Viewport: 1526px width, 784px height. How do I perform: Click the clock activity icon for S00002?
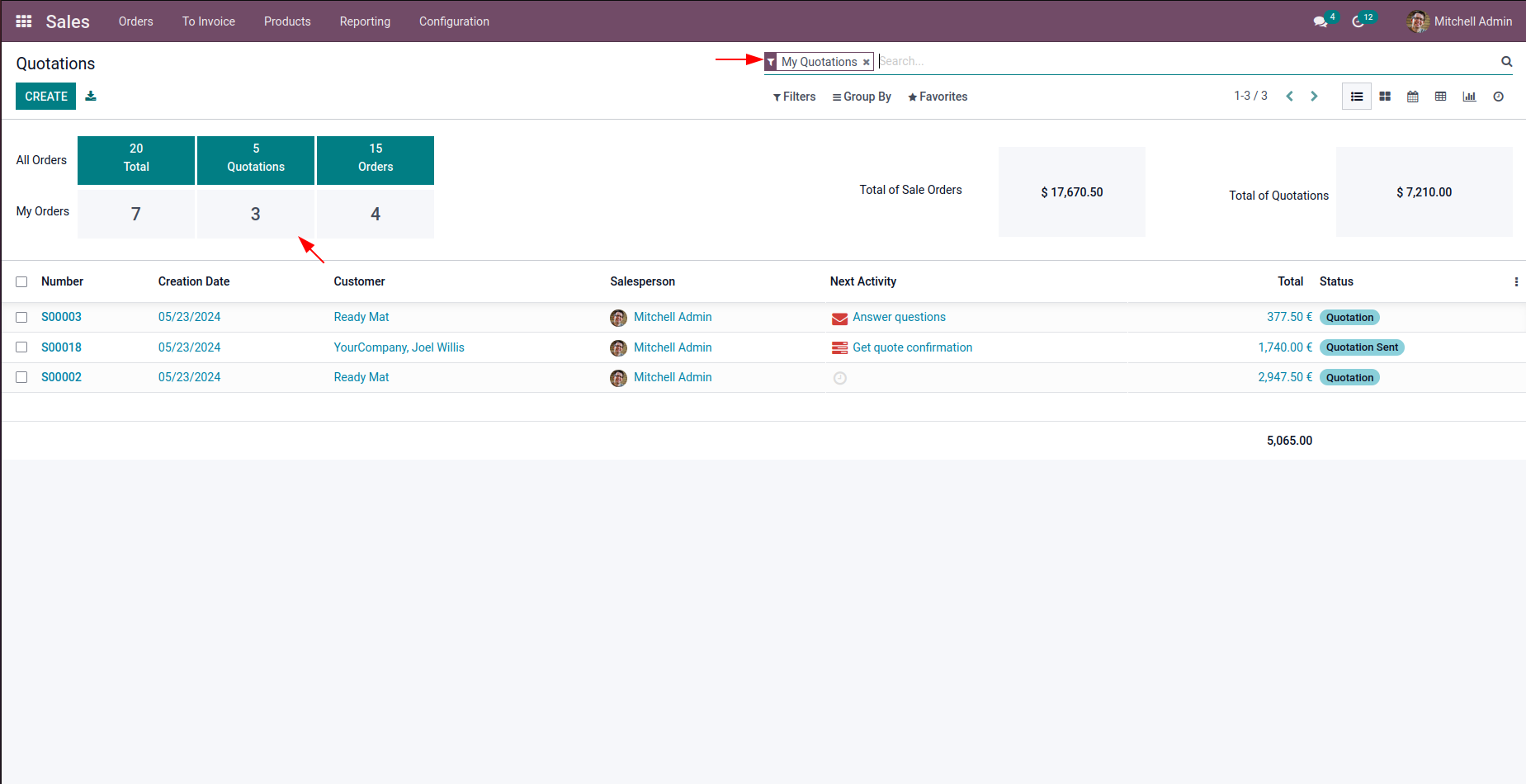point(839,378)
